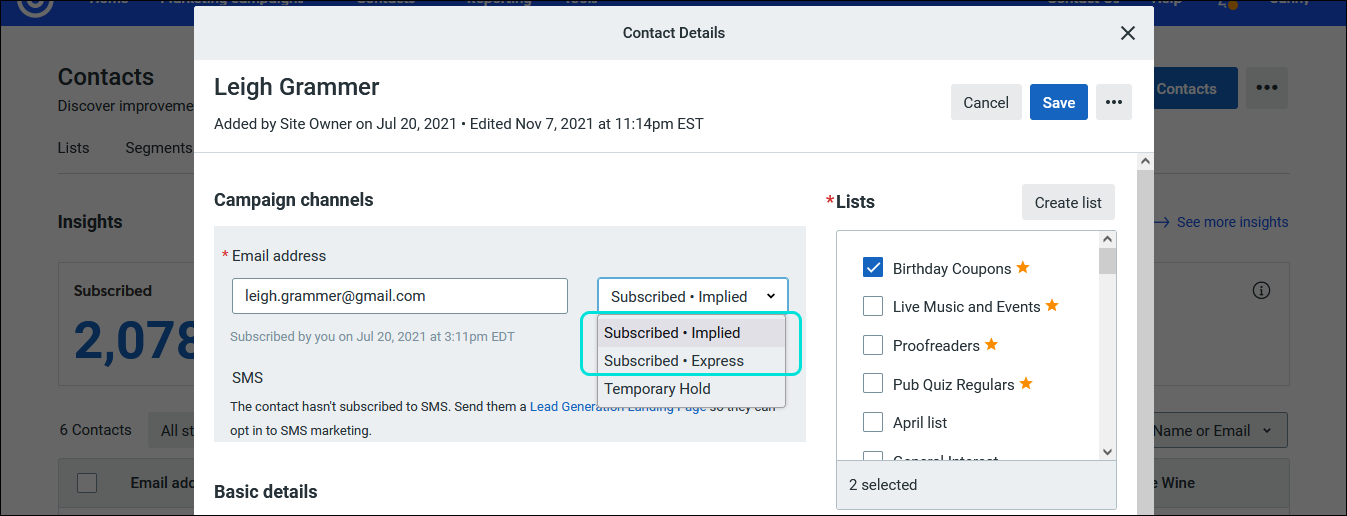Click the info icon in Insights panel
Viewport: 1347px width, 516px height.
point(1261,291)
